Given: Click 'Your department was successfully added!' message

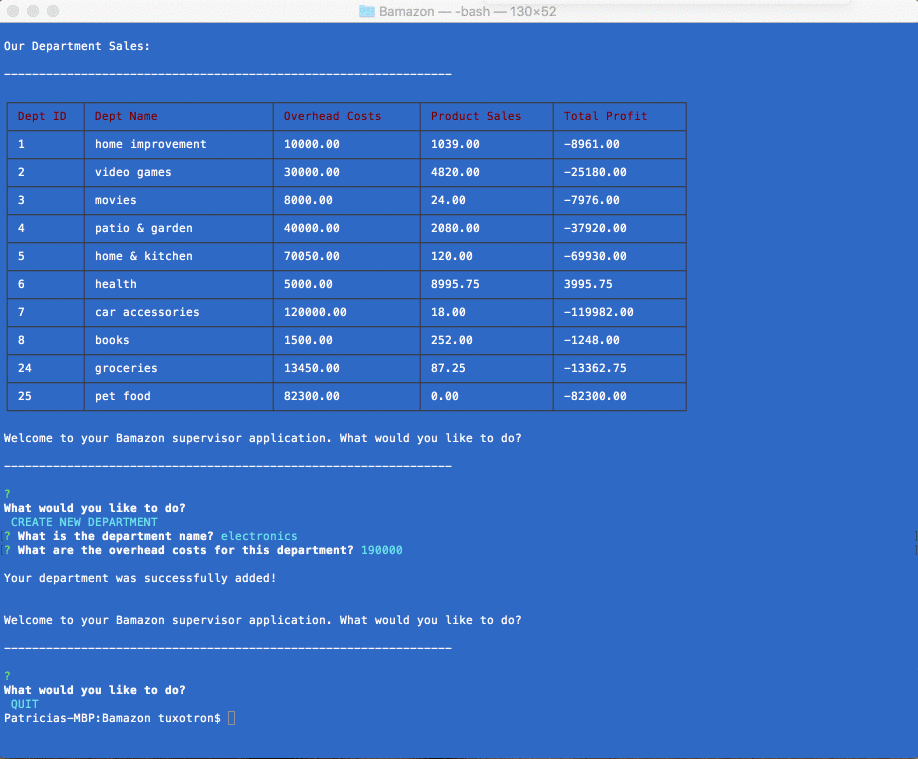Looking at the screenshot, I should coord(140,578).
